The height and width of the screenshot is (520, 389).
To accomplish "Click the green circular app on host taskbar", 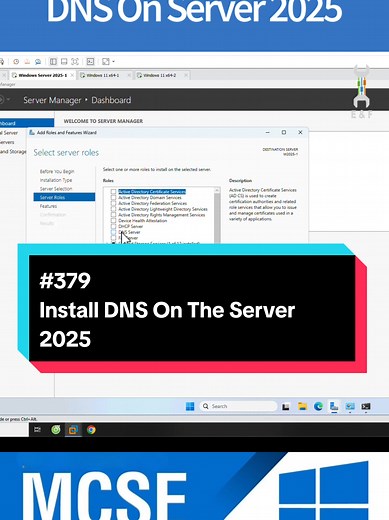I will pos(56,430).
